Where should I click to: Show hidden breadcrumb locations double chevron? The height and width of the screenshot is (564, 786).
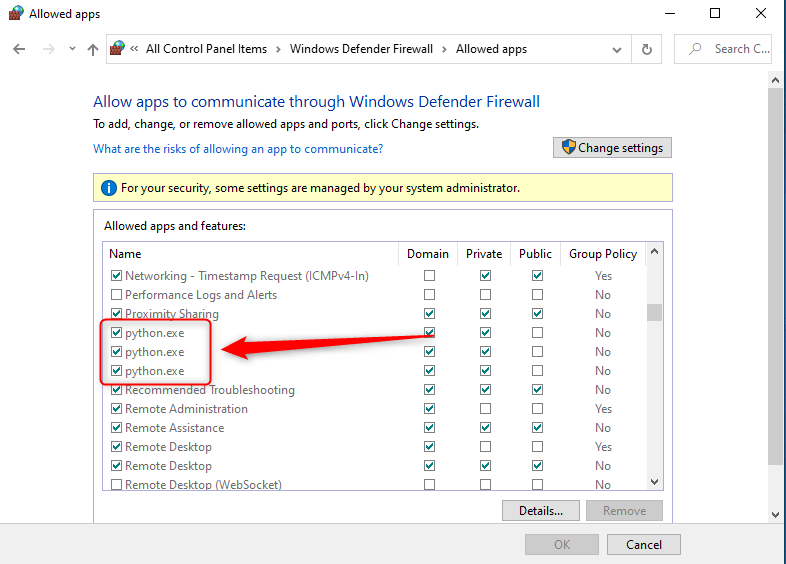134,49
